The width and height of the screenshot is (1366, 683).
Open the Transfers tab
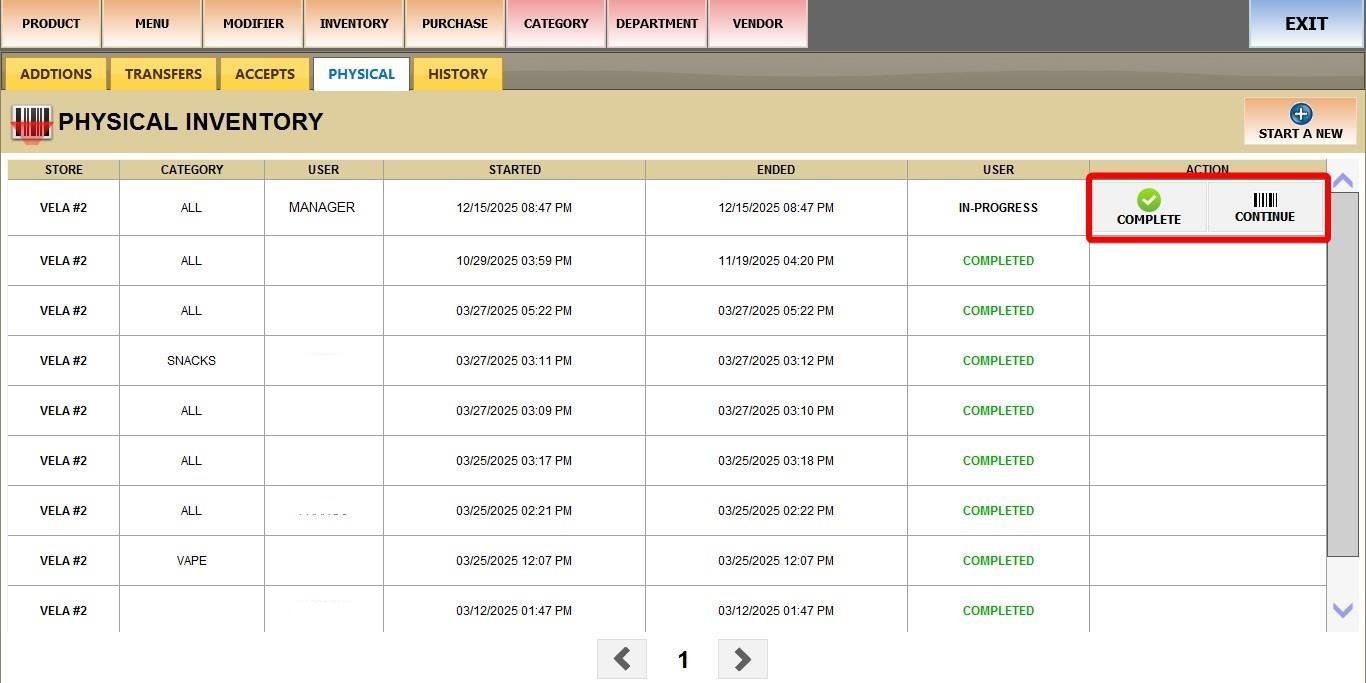163,74
